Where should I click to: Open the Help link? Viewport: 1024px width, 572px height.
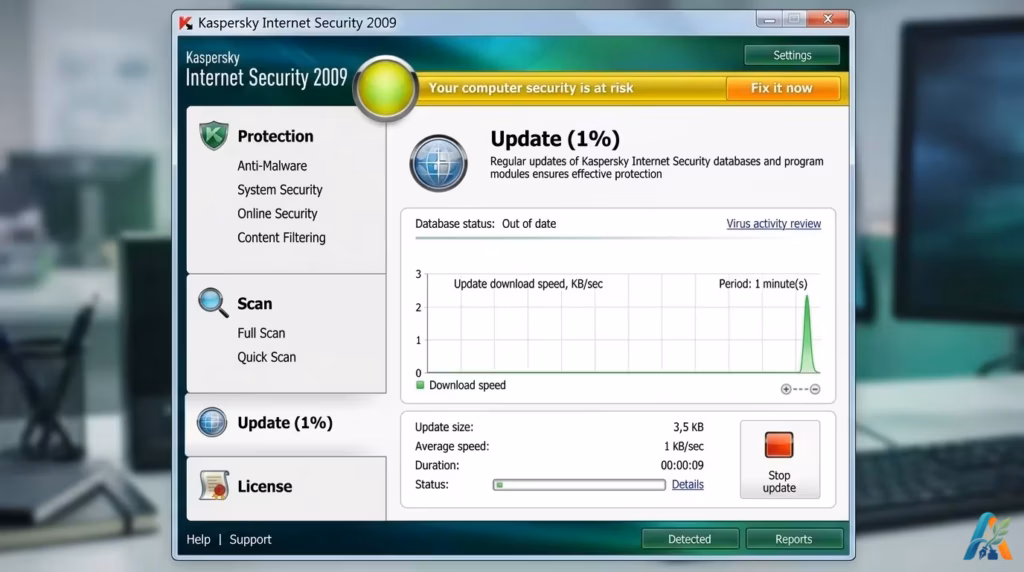tap(199, 539)
